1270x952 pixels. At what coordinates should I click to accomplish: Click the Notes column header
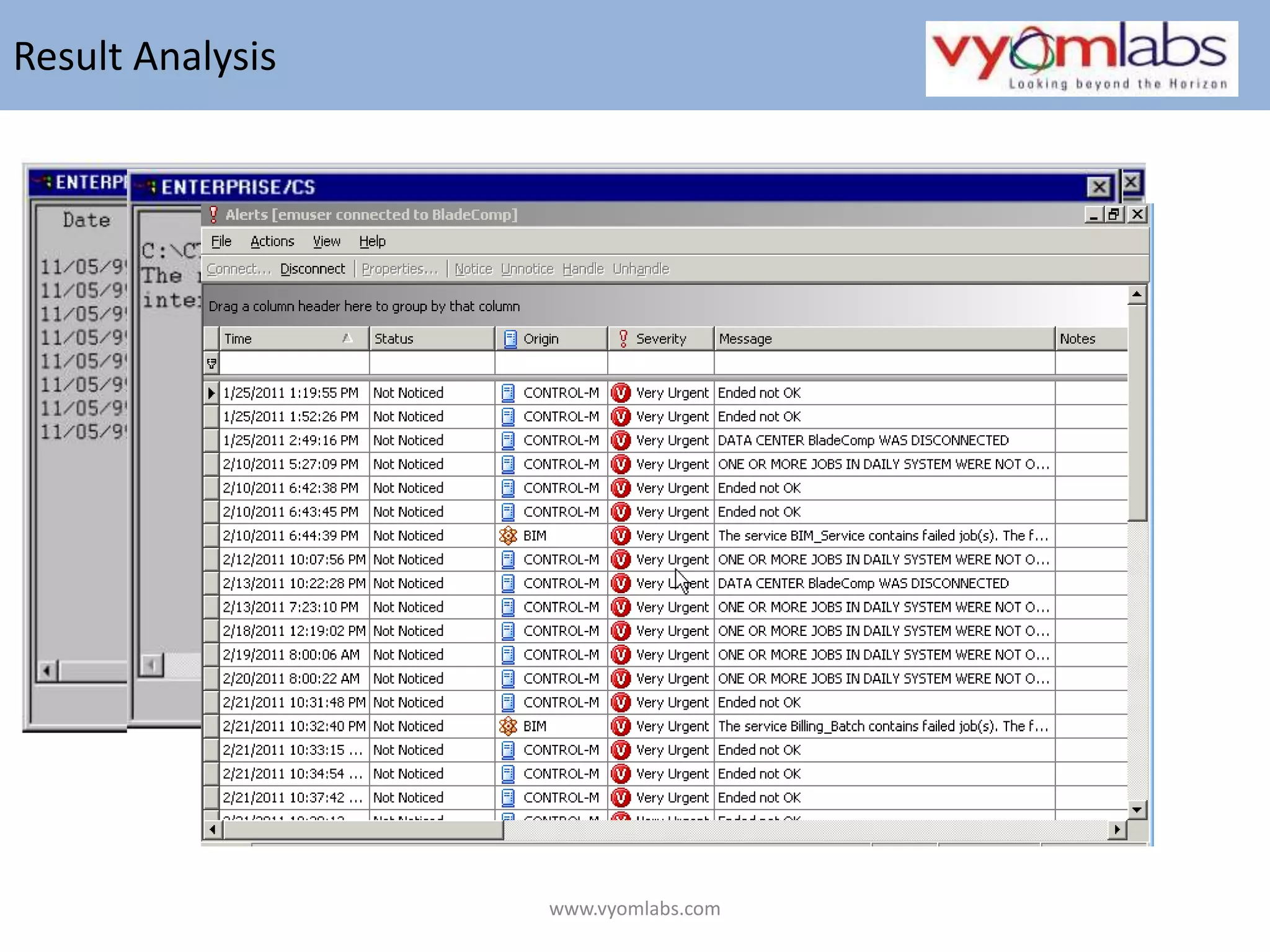[1091, 338]
